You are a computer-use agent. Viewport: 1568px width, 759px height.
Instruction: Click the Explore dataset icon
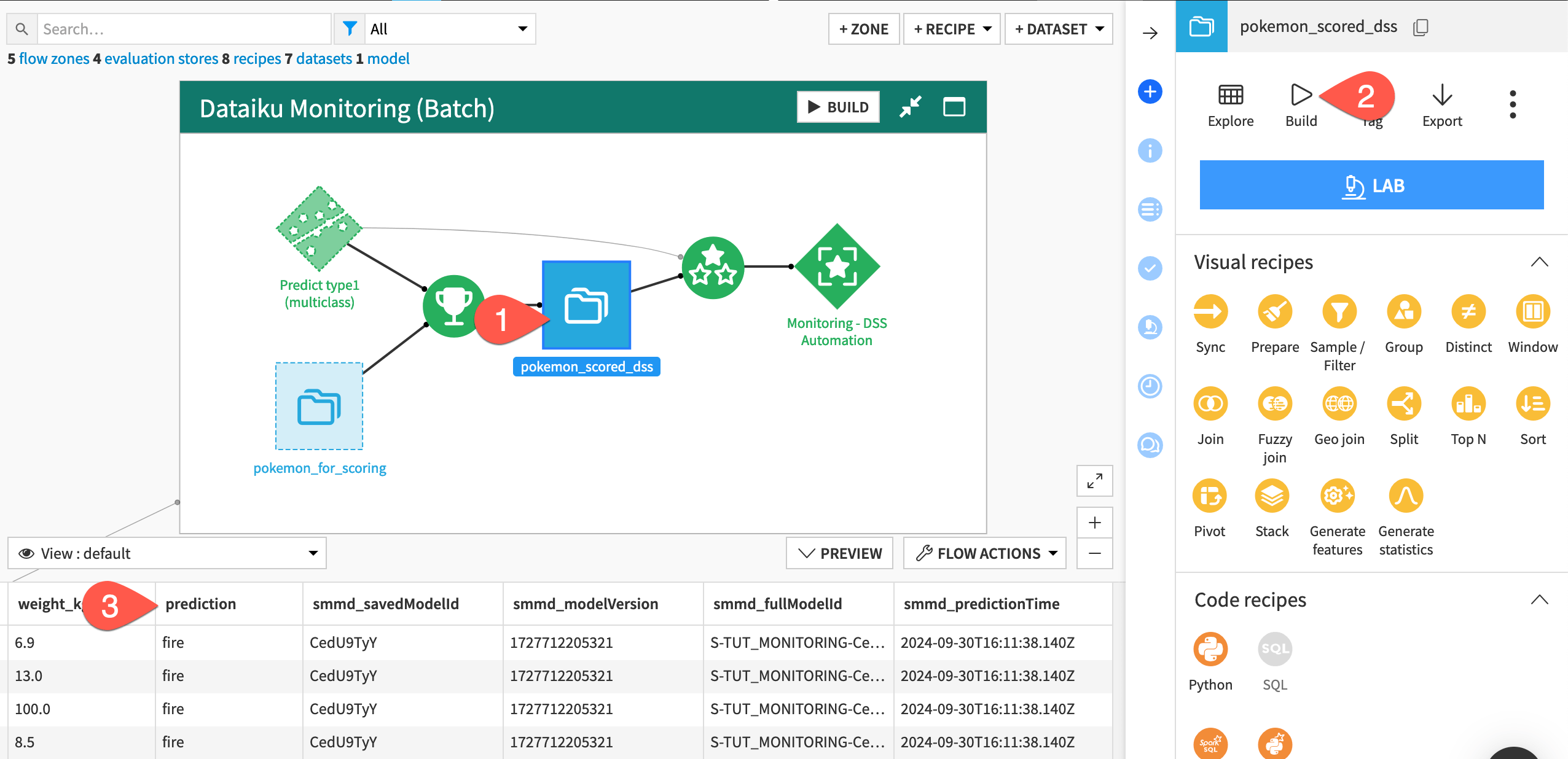point(1230,96)
